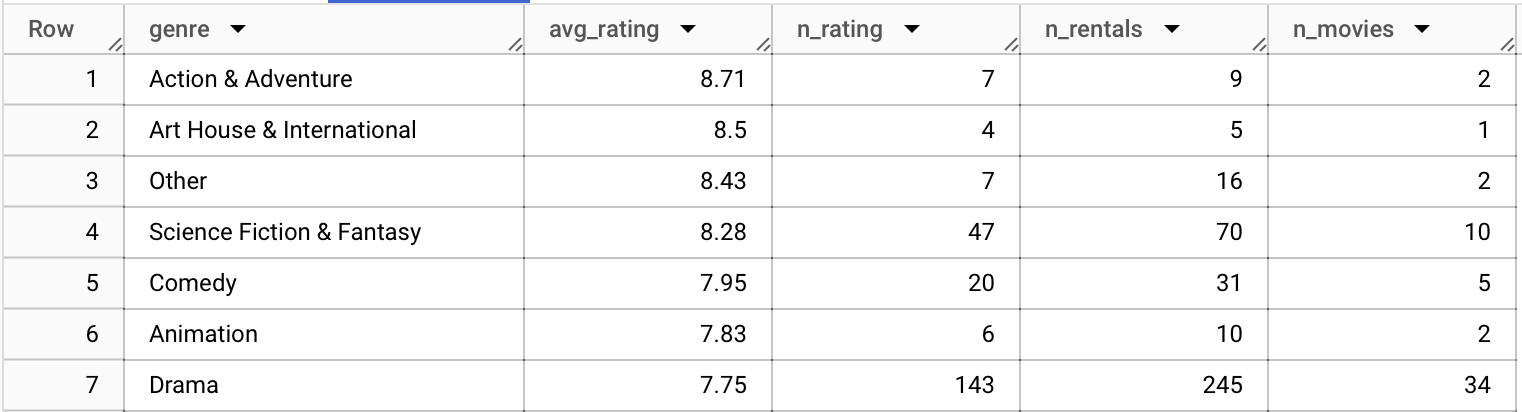This screenshot has width=1522, height=412.
Task: Click the genre column resize handle icon
Action: 515,44
